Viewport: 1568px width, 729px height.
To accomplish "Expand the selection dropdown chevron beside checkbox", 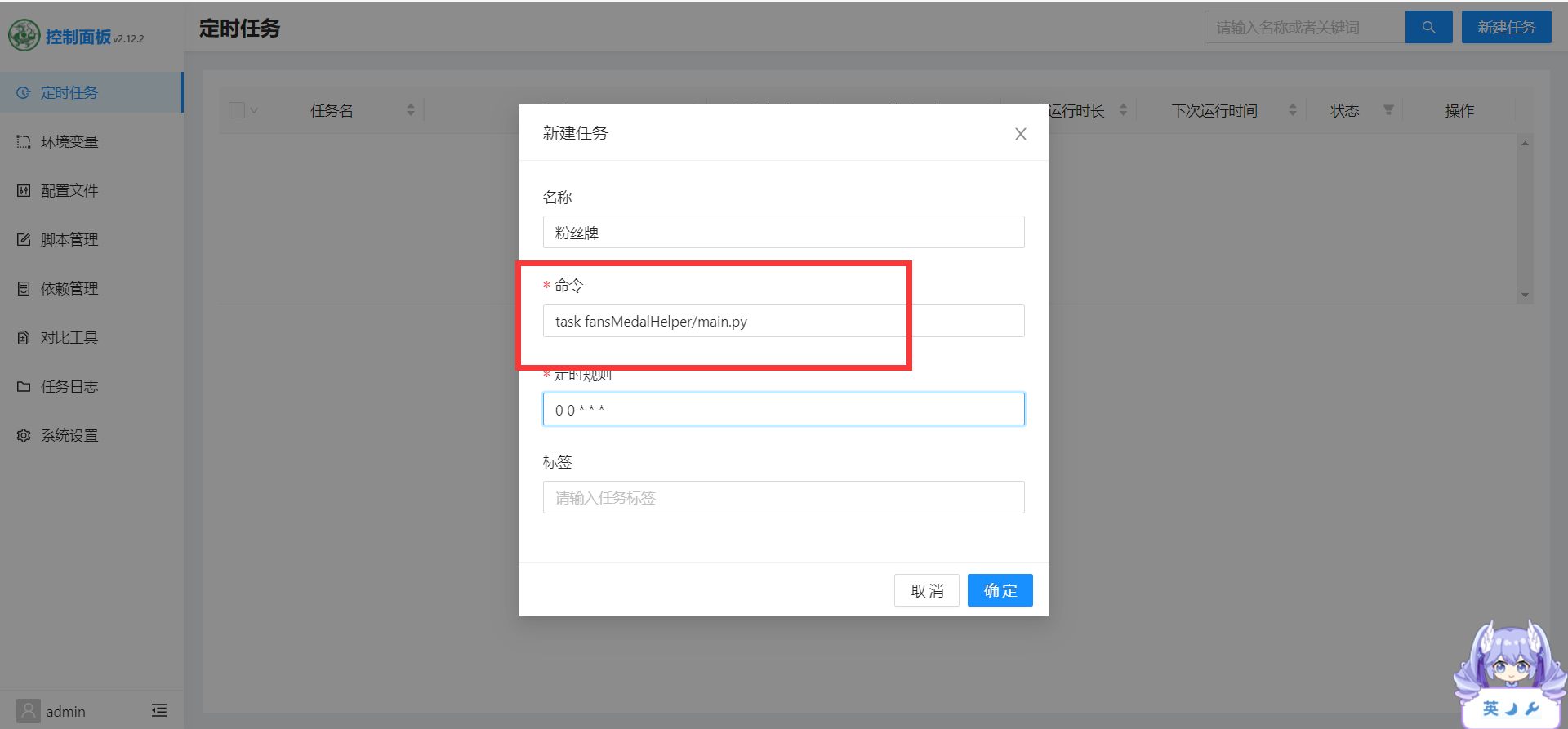I will [254, 110].
